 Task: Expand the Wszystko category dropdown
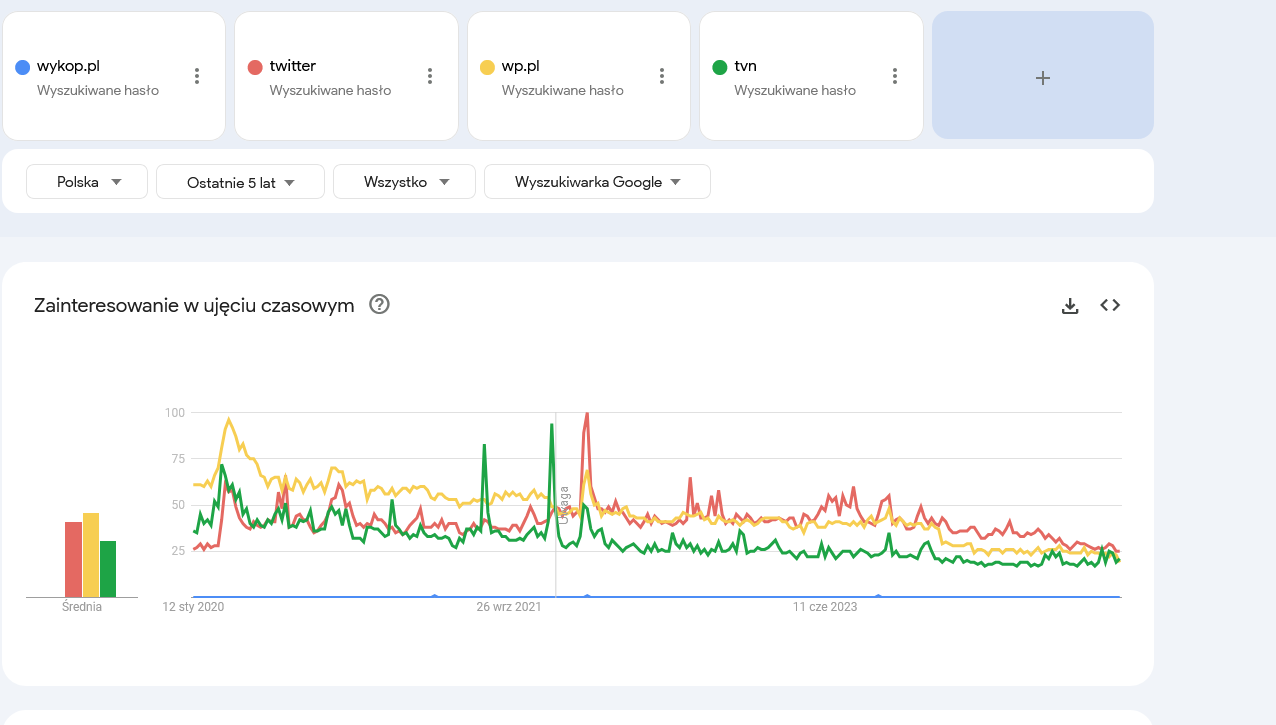(x=405, y=182)
